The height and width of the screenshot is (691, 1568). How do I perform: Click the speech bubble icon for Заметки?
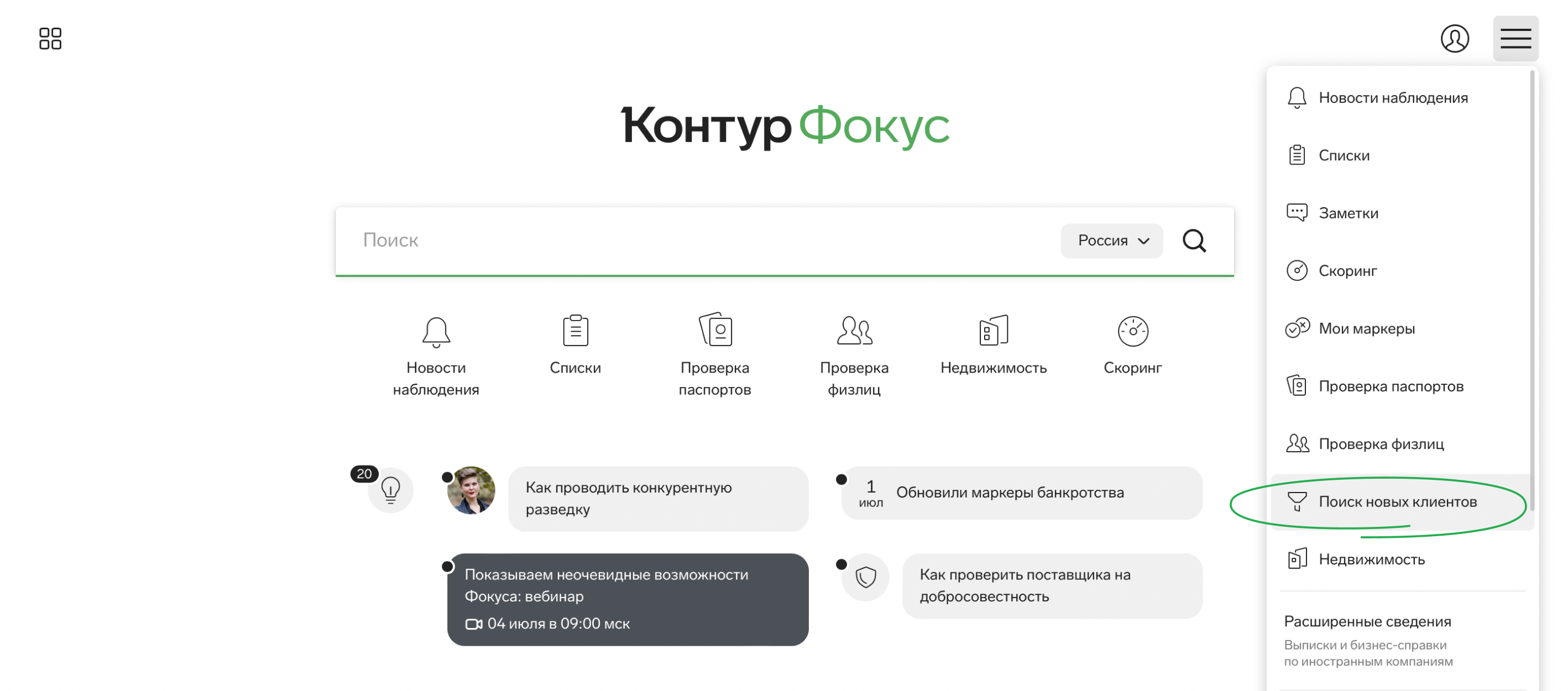[1296, 212]
